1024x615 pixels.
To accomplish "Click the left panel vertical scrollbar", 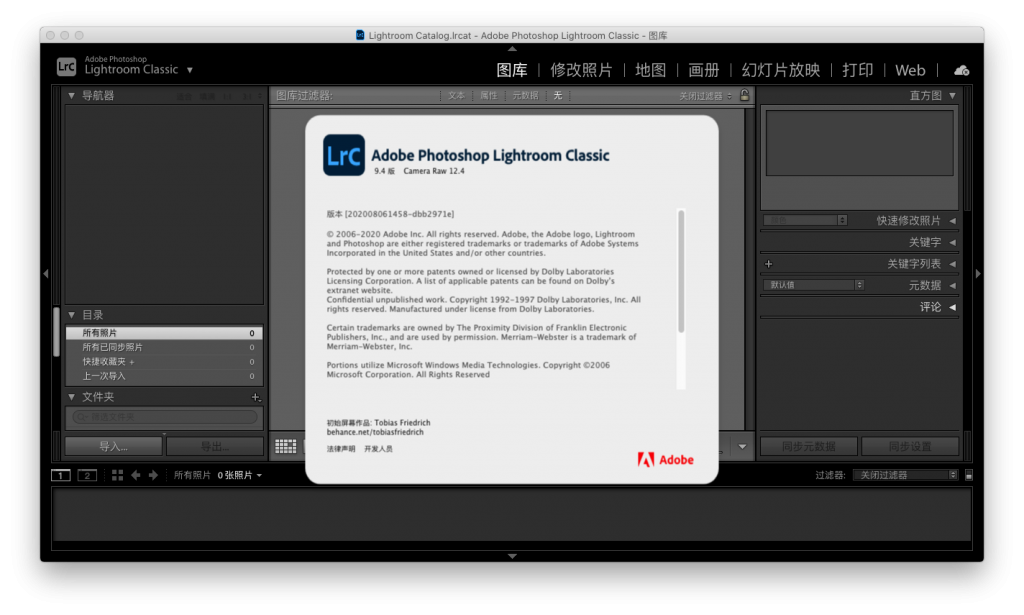I will click(x=57, y=332).
